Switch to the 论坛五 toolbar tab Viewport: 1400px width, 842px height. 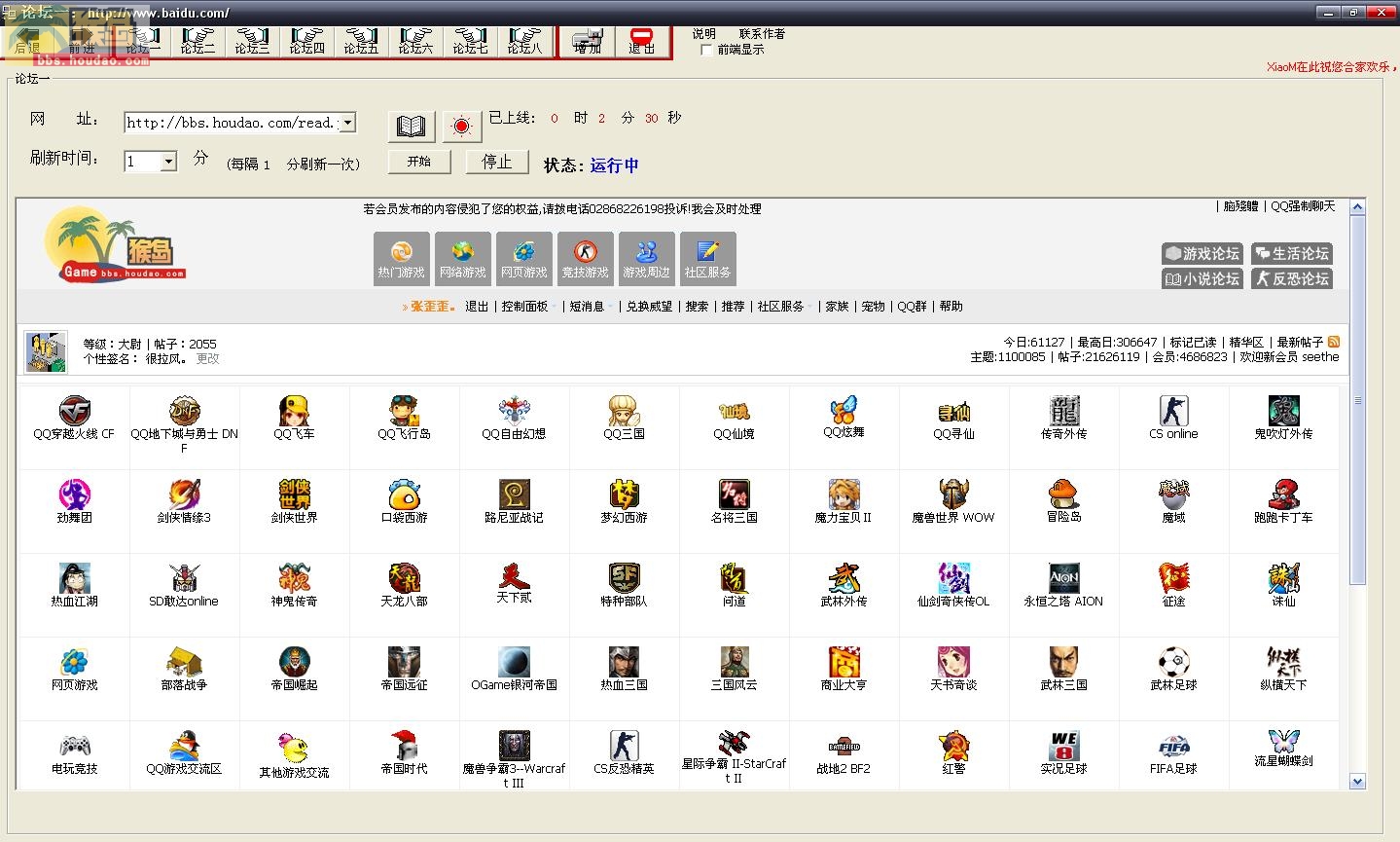[361, 41]
